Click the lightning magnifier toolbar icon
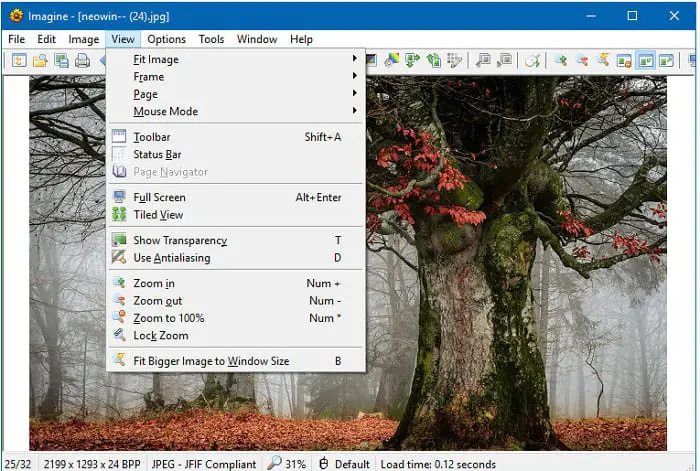 click(x=603, y=60)
